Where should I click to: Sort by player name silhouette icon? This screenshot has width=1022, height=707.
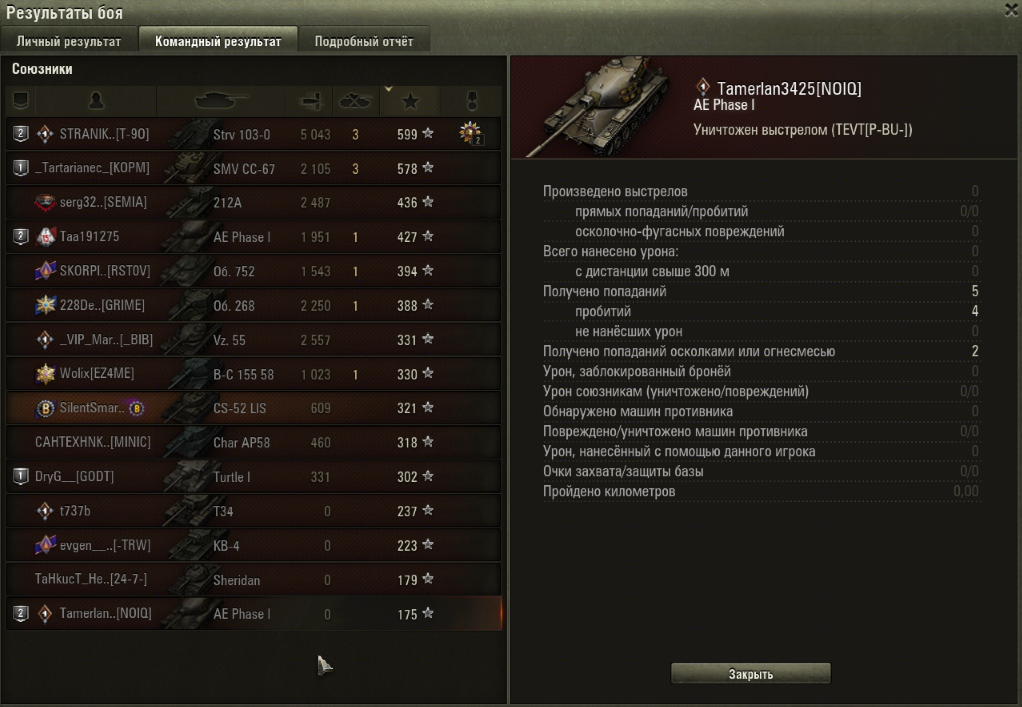coord(96,101)
